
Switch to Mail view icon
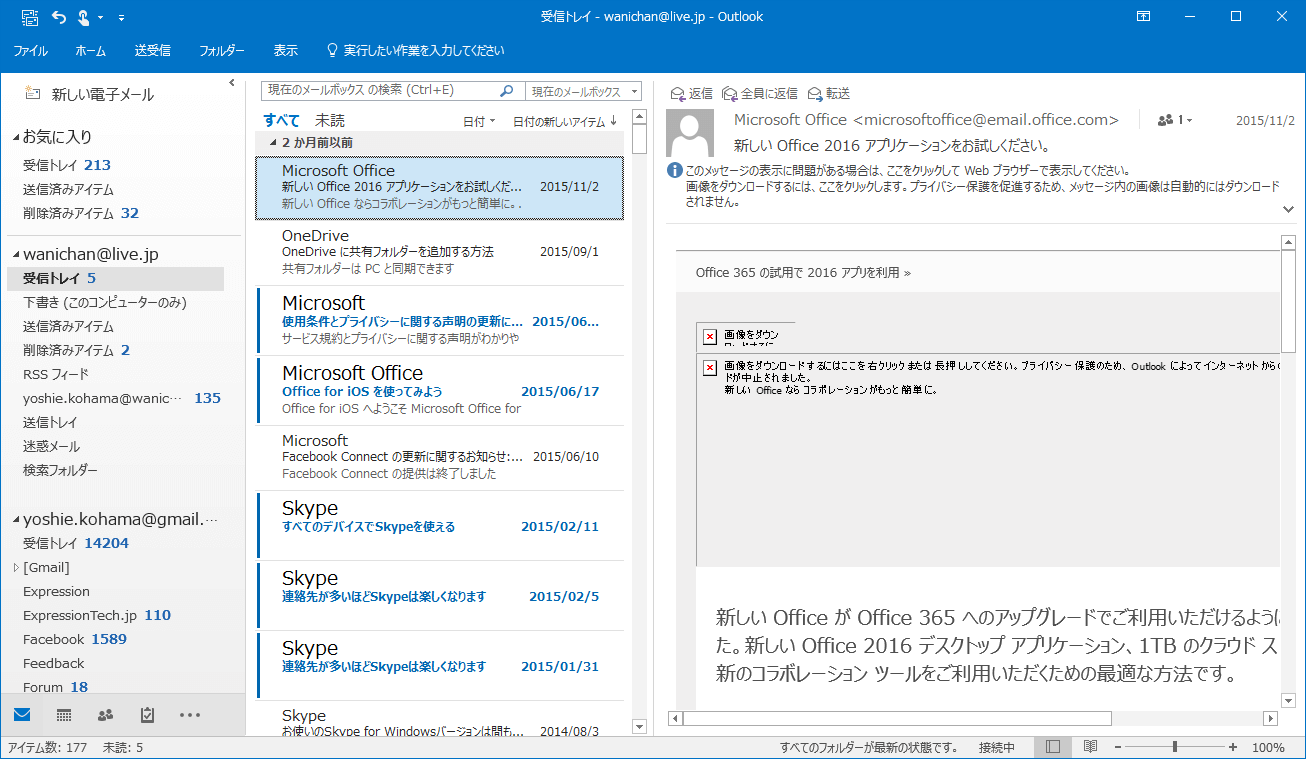pyautogui.click(x=22, y=715)
